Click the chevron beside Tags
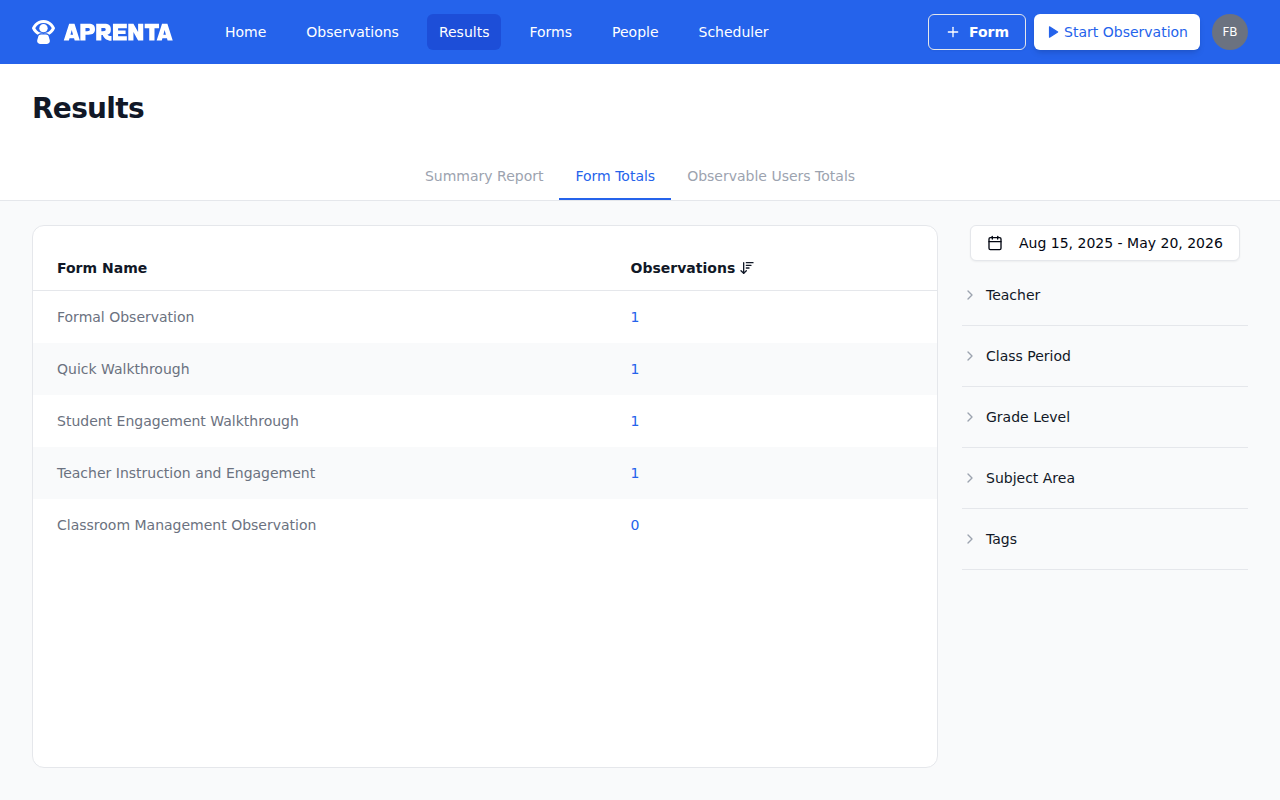The height and width of the screenshot is (800, 1280). (x=969, y=539)
